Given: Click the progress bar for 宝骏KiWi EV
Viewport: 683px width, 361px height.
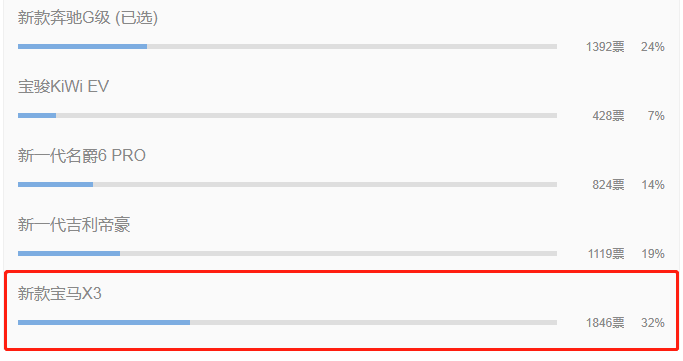Looking at the screenshot, I should pyautogui.click(x=287, y=115).
